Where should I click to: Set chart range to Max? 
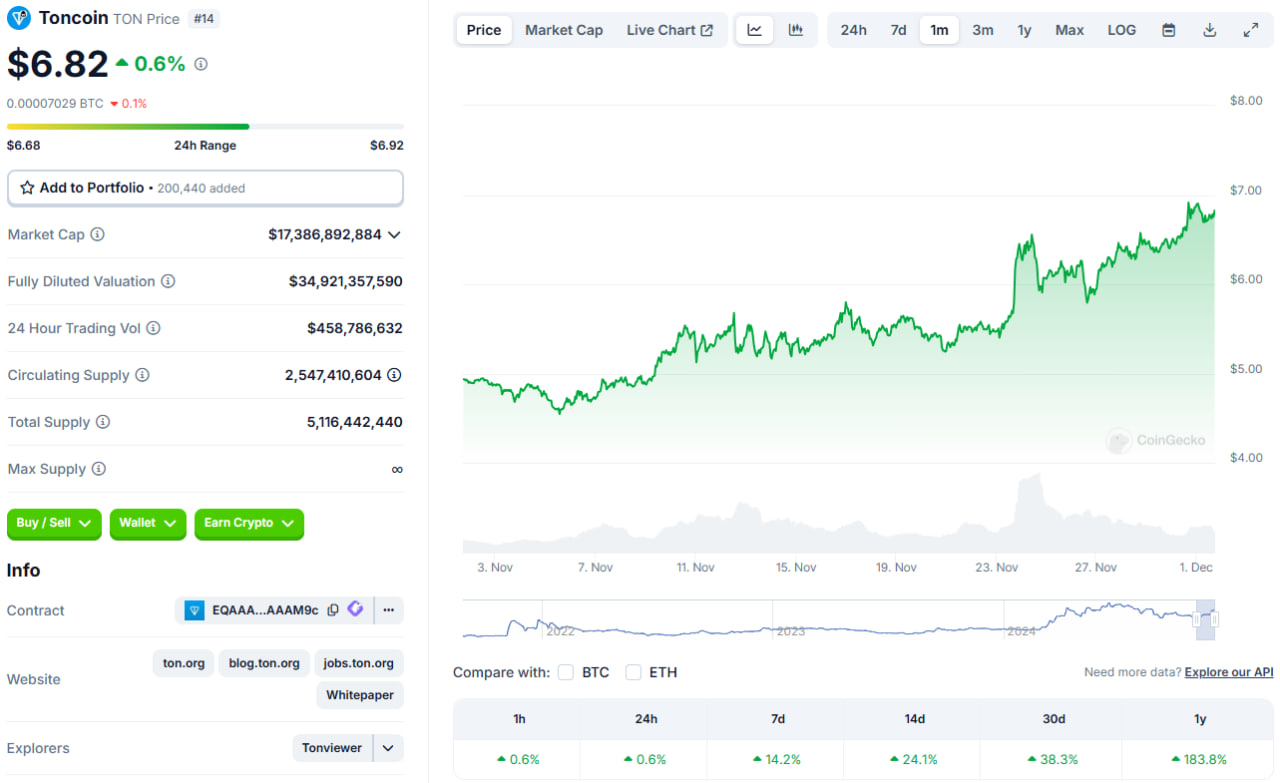[x=1070, y=30]
